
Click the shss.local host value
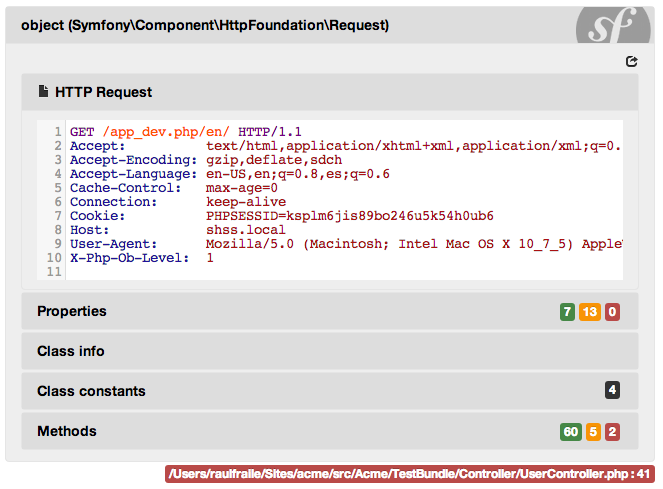246,229
